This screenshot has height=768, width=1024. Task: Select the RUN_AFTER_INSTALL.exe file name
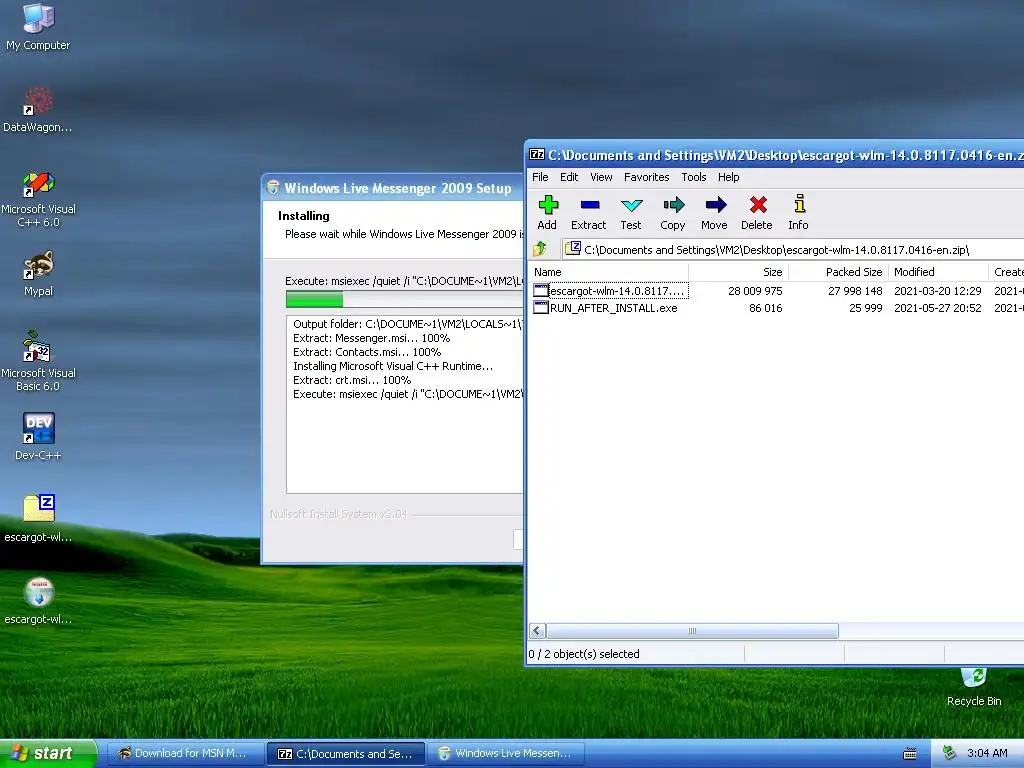[613, 308]
